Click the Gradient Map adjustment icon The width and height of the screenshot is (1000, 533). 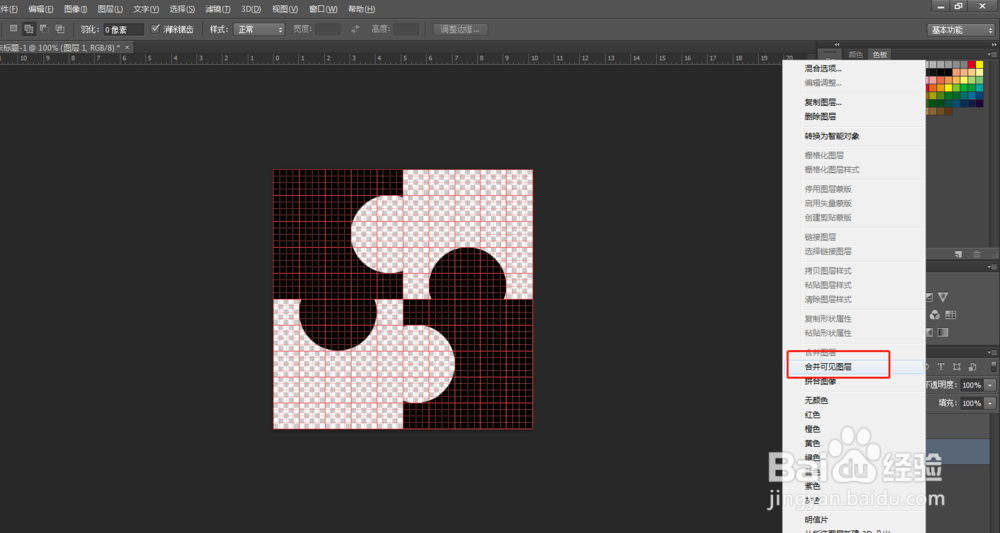tap(943, 332)
